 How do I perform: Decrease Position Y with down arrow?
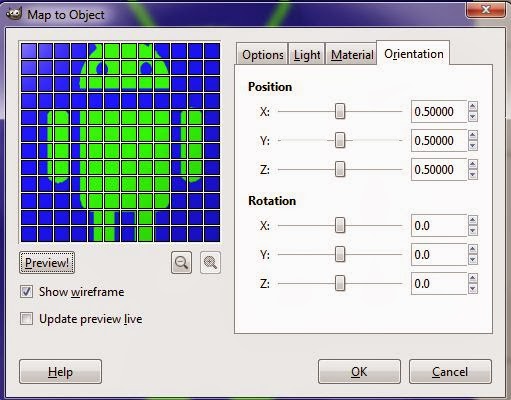tap(473, 146)
